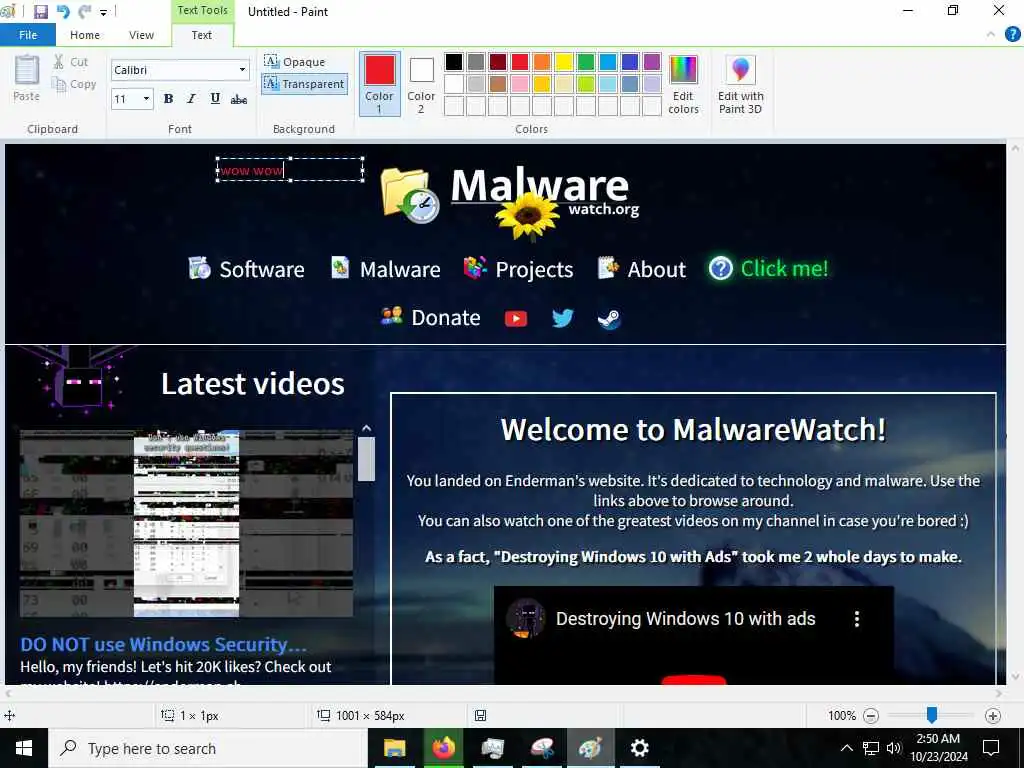Click the Paint palette taskbar icon
1024x768 pixels.
[x=590, y=748]
